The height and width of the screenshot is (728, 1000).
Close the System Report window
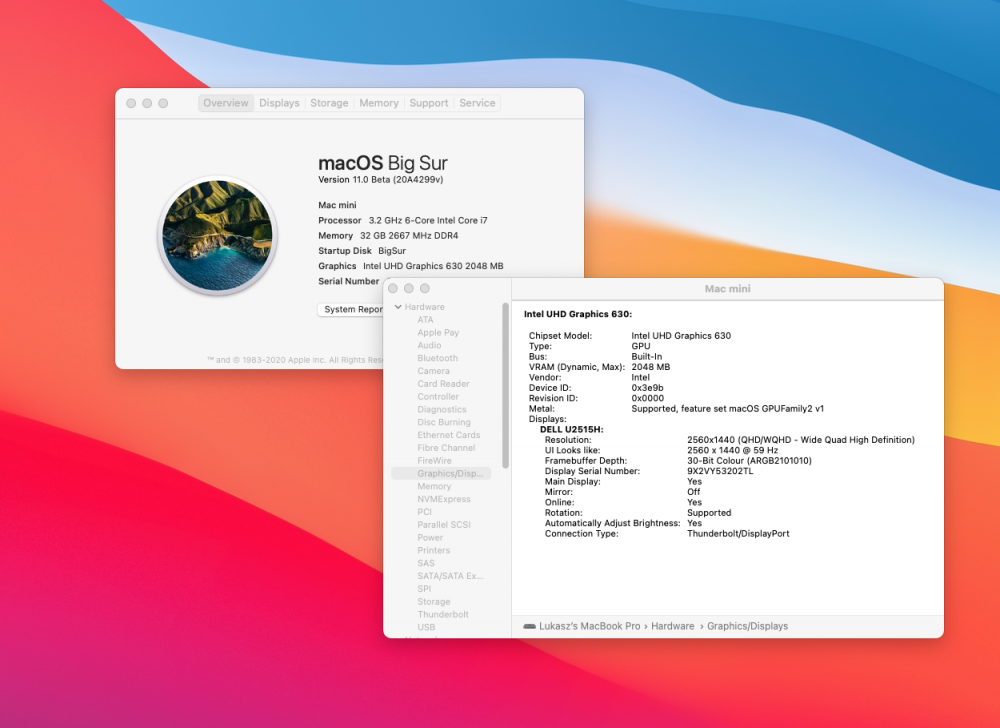(393, 289)
